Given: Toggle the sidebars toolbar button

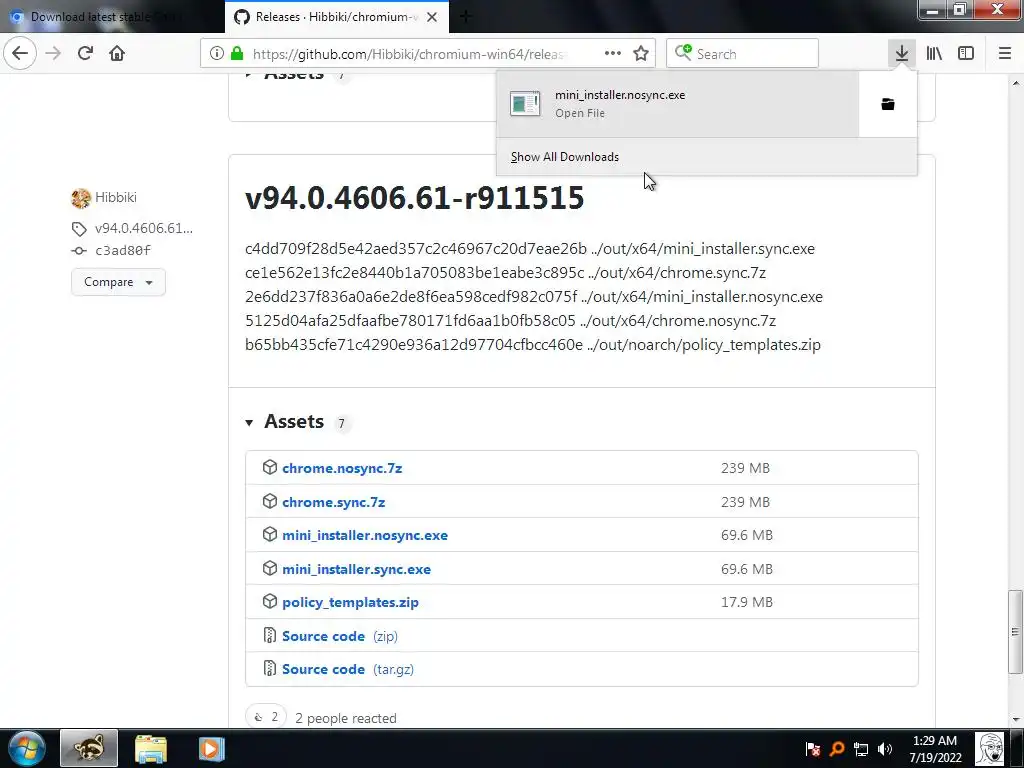Looking at the screenshot, I should 966,53.
